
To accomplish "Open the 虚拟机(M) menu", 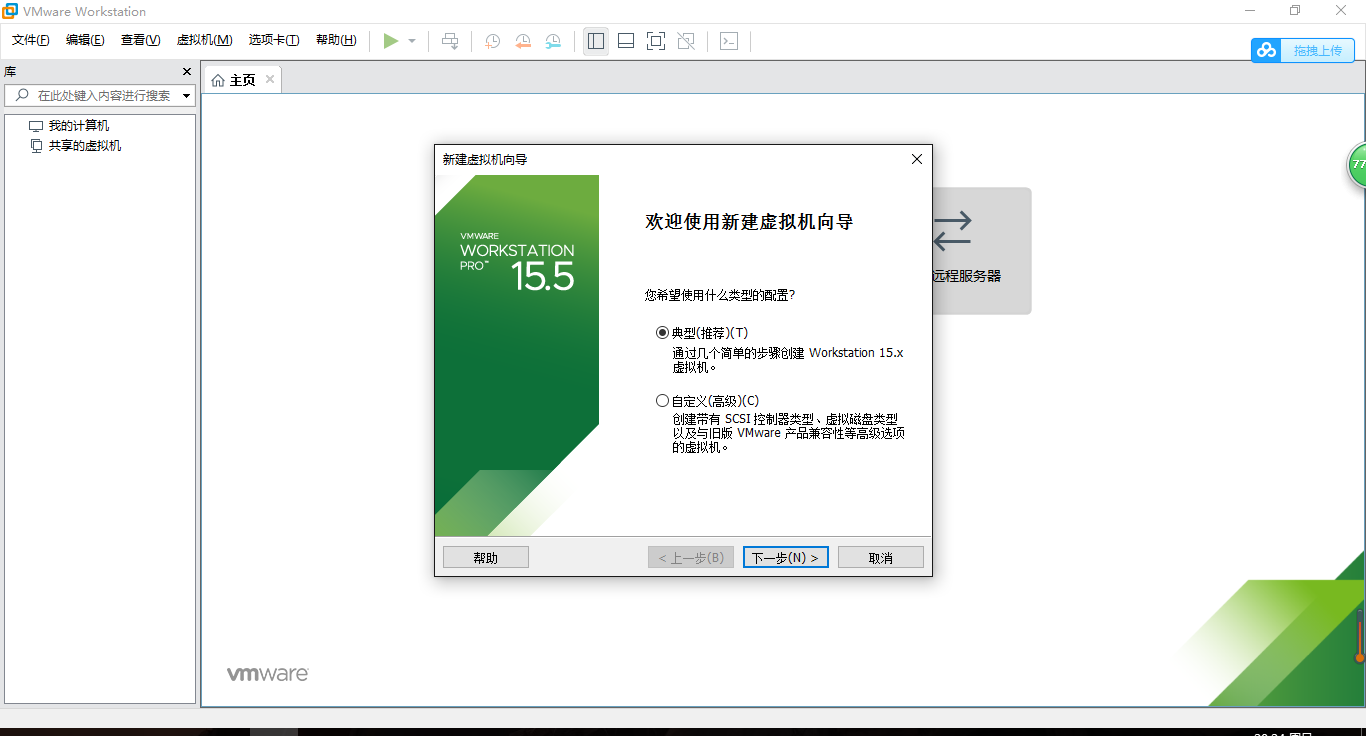I will pyautogui.click(x=204, y=40).
